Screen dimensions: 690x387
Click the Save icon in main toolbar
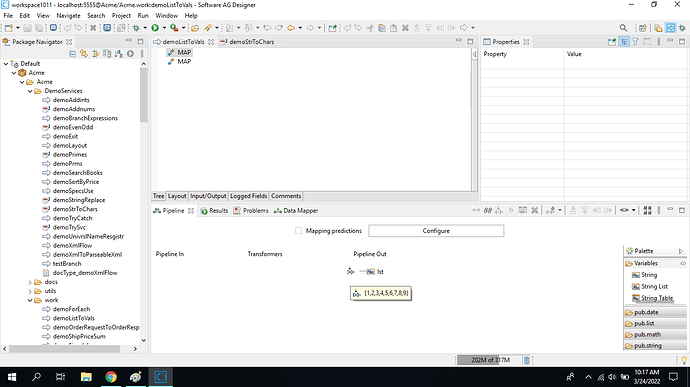click(x=27, y=28)
